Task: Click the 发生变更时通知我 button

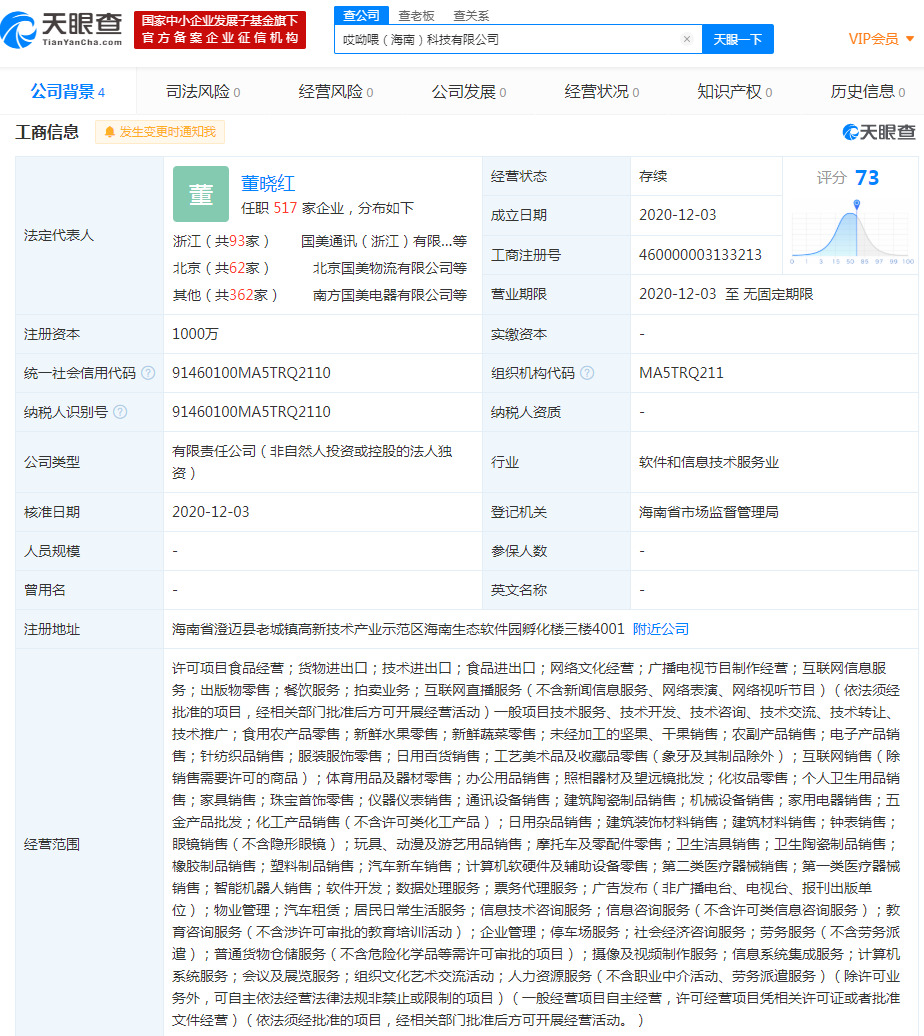Action: tap(160, 132)
